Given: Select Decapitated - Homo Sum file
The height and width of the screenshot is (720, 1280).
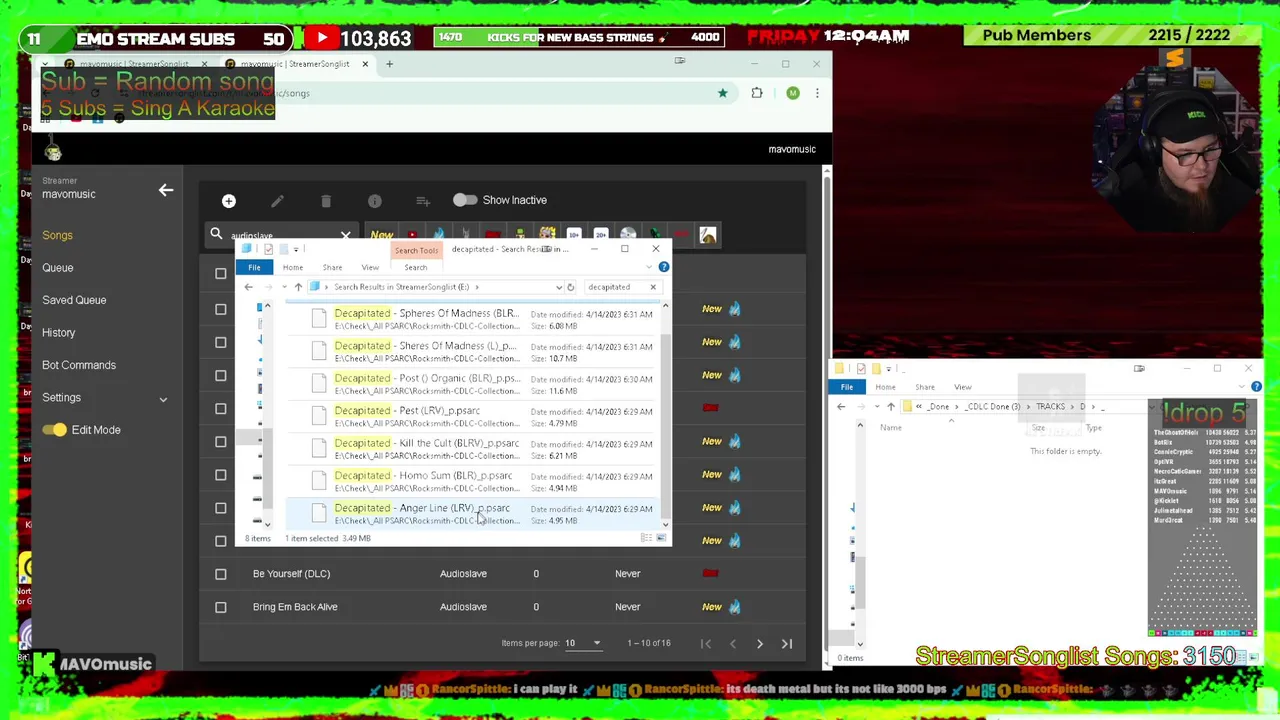Looking at the screenshot, I should (471, 482).
